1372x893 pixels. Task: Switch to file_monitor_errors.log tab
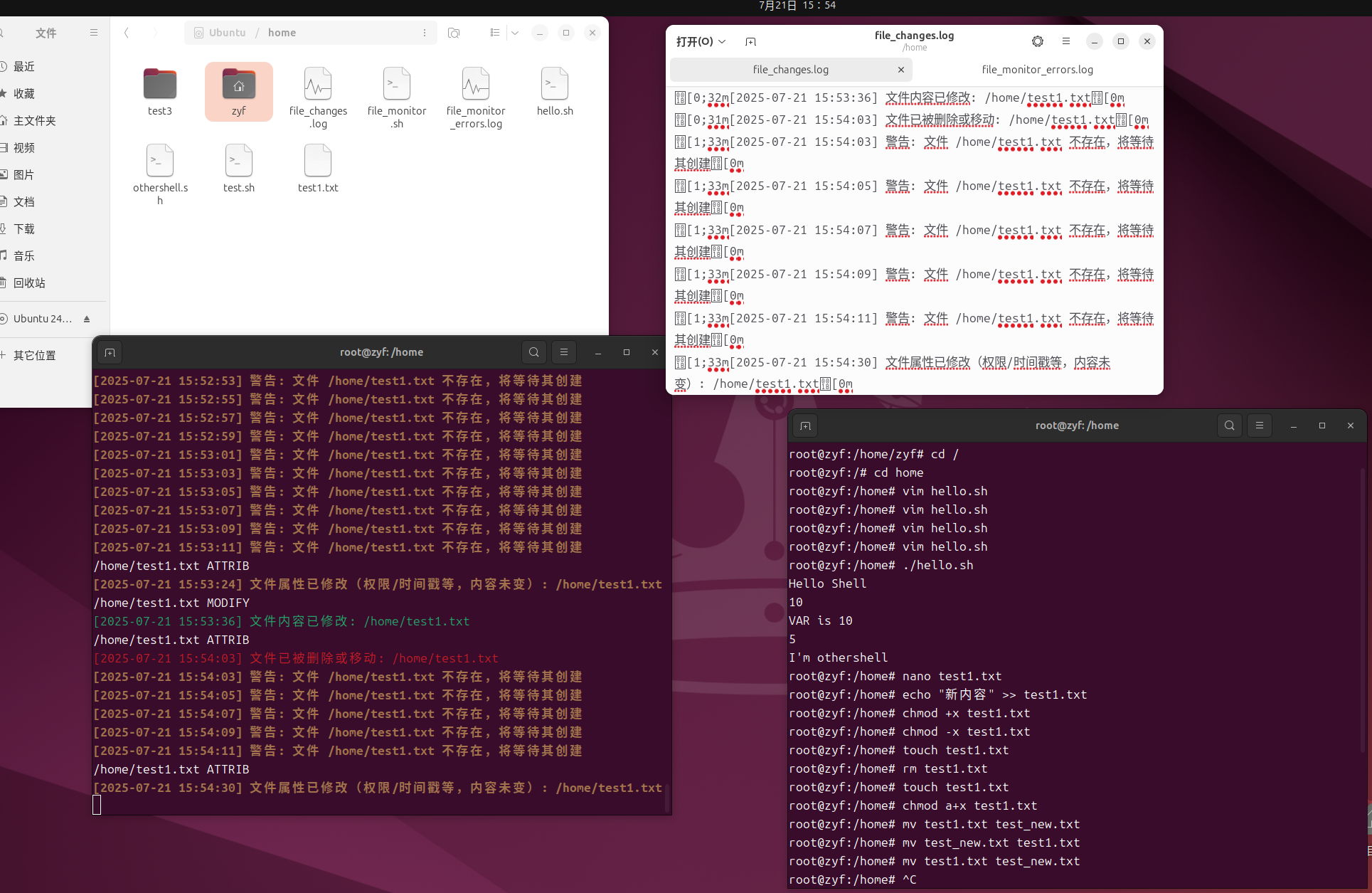[x=1037, y=70]
